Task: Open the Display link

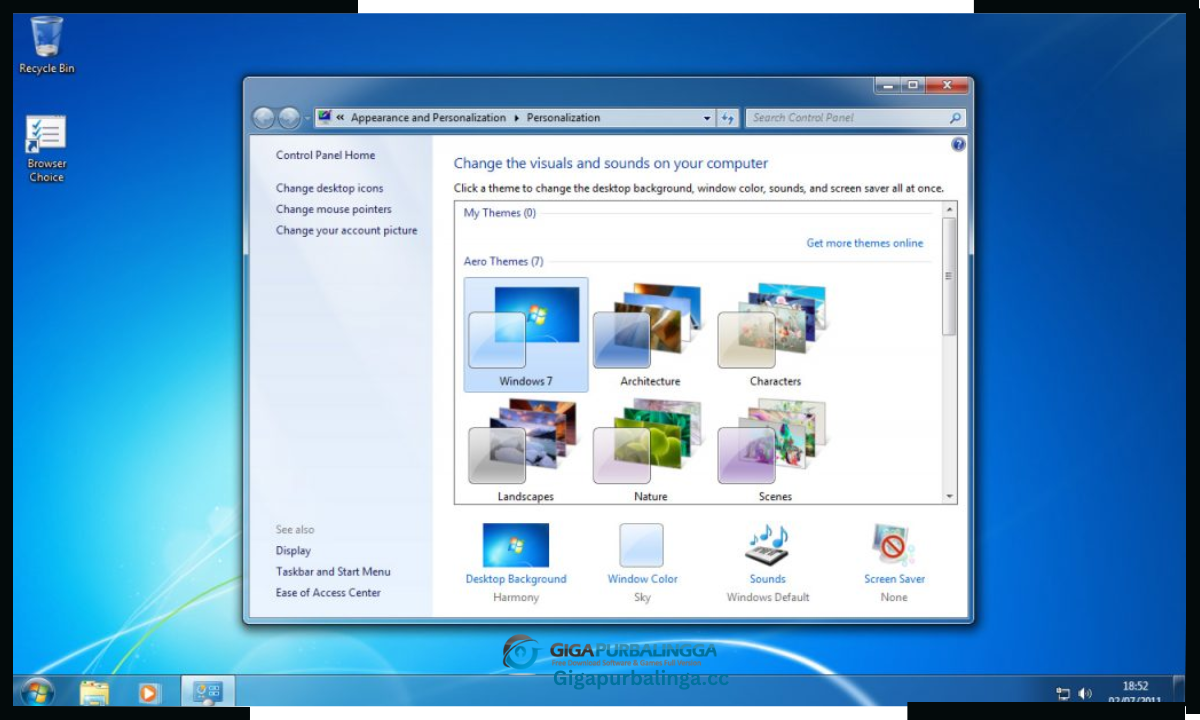Action: click(293, 551)
